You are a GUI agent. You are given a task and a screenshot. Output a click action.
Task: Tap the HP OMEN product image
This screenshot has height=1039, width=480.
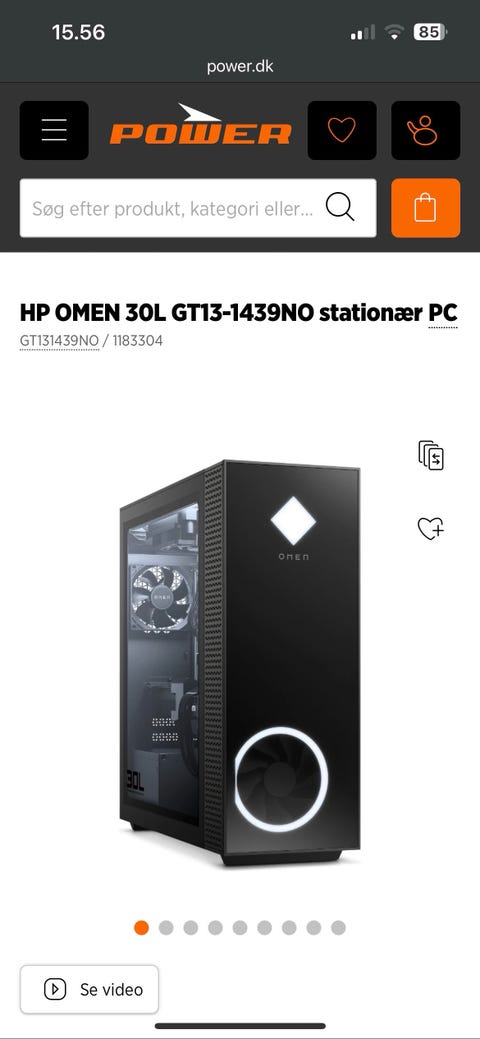pyautogui.click(x=240, y=663)
